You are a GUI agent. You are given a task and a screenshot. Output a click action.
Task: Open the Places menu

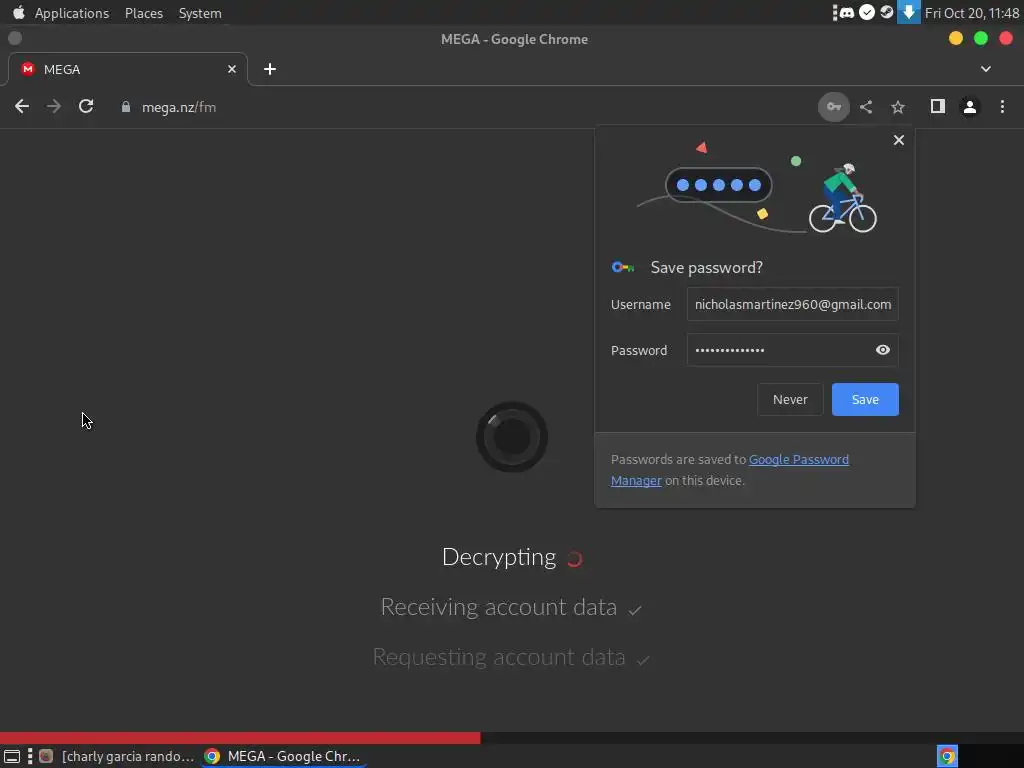point(144,13)
